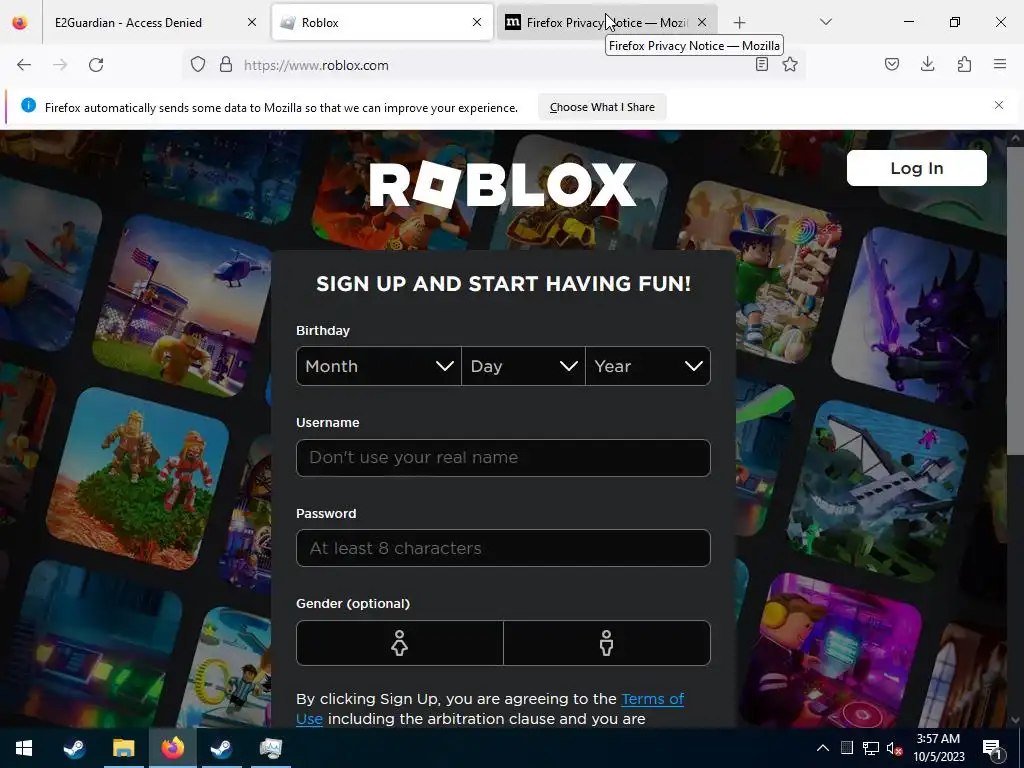
Task: Expand the birthday Year dropdown
Action: (648, 366)
